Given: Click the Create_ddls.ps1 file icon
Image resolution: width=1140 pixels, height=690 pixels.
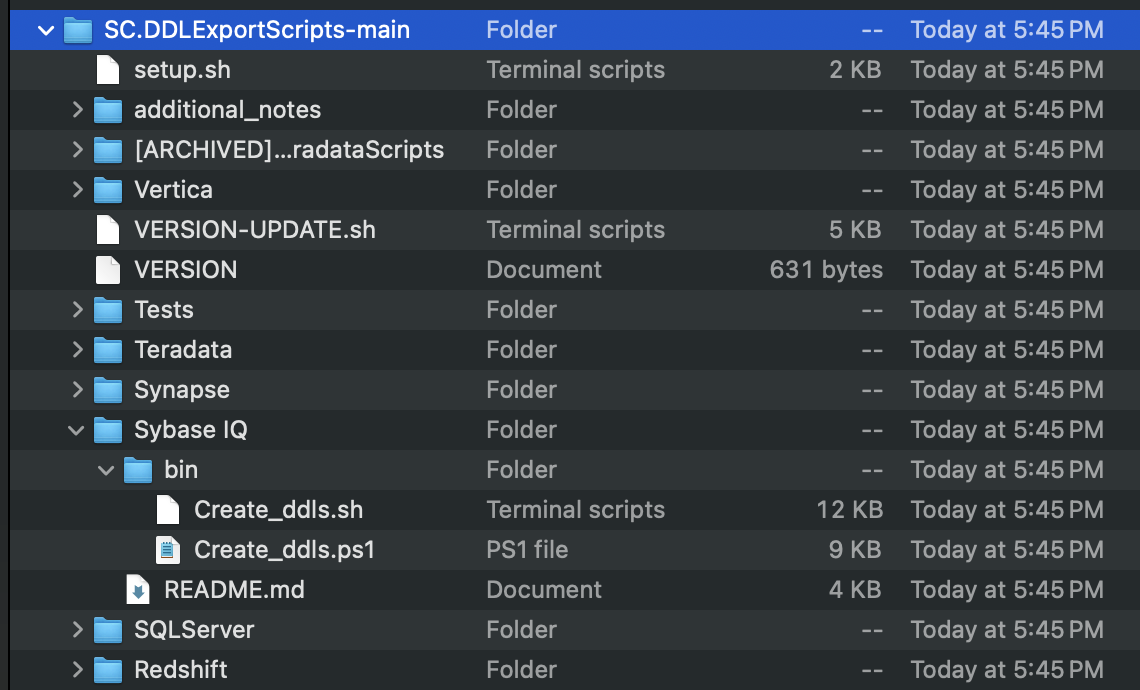Looking at the screenshot, I should point(167,550).
